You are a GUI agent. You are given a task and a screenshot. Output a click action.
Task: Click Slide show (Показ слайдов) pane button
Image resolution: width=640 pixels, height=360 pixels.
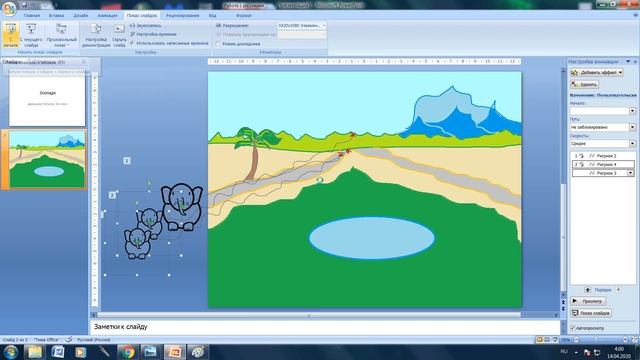(591, 313)
